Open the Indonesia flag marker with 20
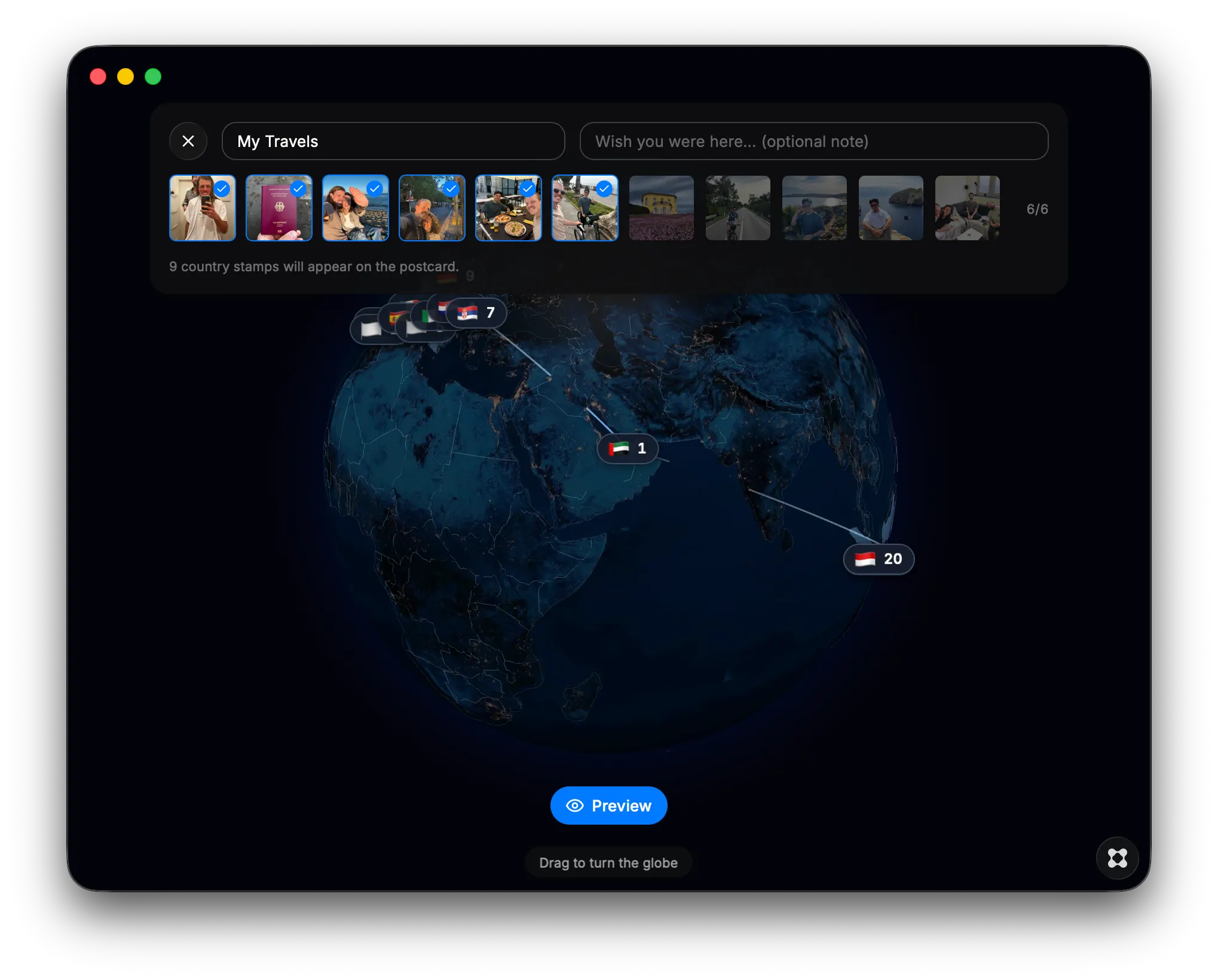This screenshot has width=1218, height=980. [879, 559]
